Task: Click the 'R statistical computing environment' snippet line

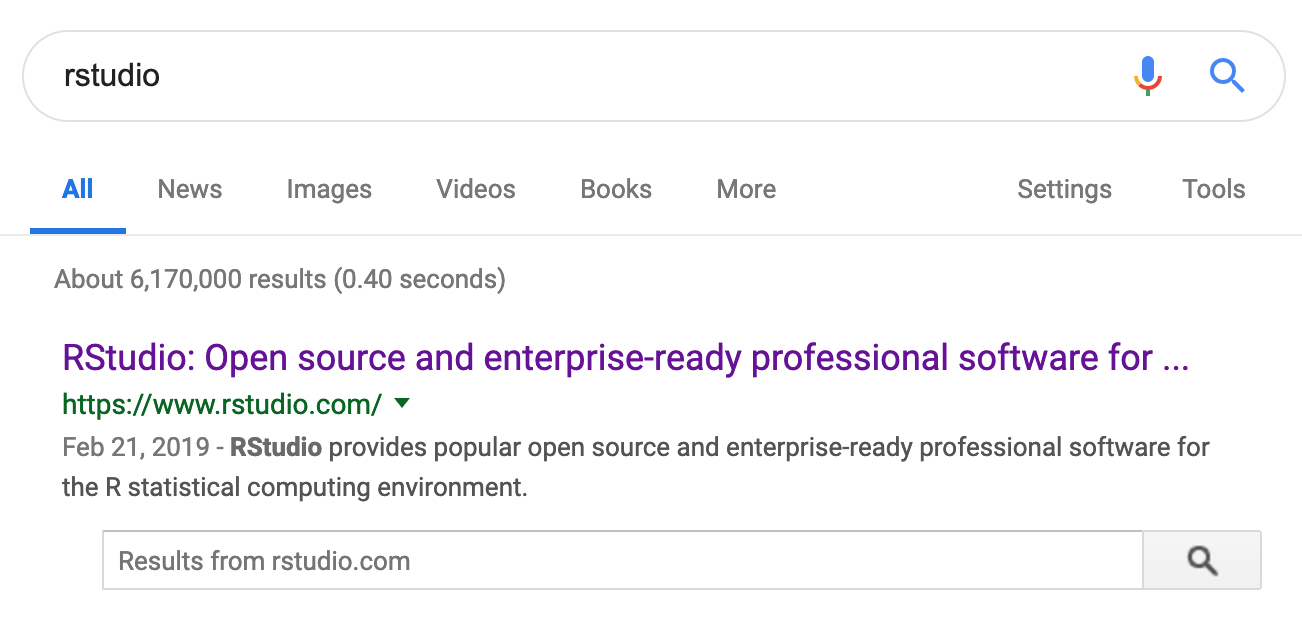Action: point(294,488)
